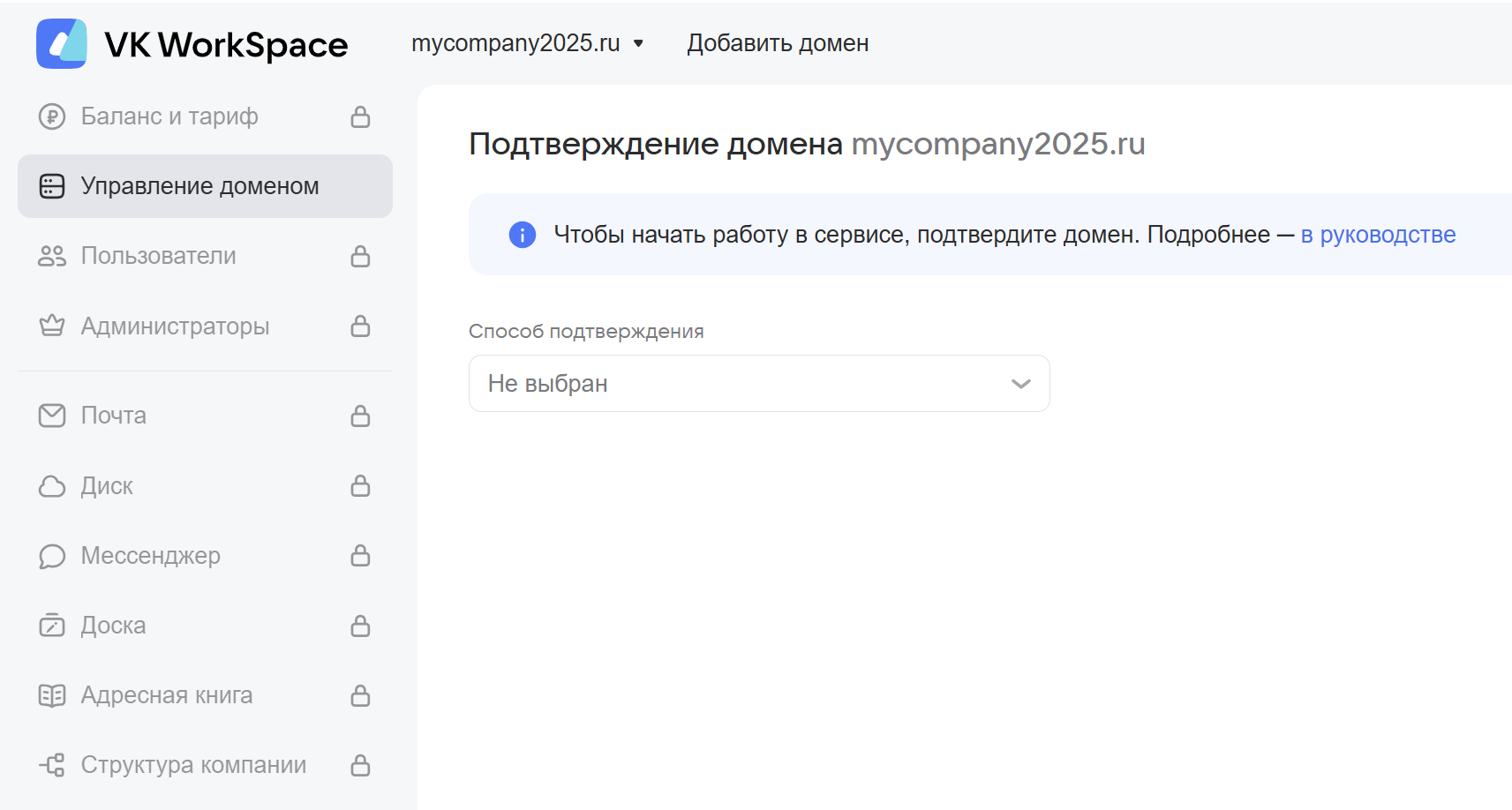The image size is (1512, 810).
Task: Select Пользователи in the sidebar menu
Action: tap(159, 256)
